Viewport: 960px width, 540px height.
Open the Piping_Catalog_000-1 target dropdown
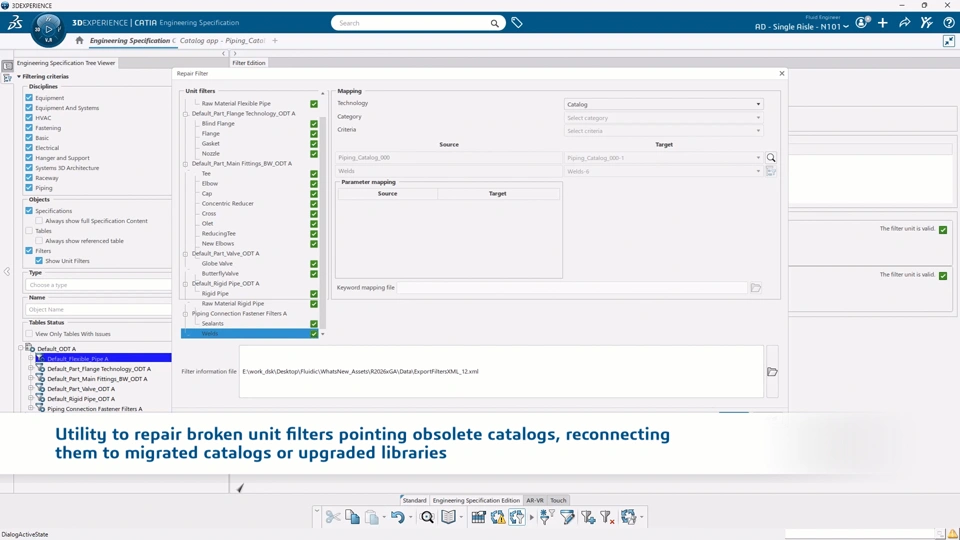point(664,158)
